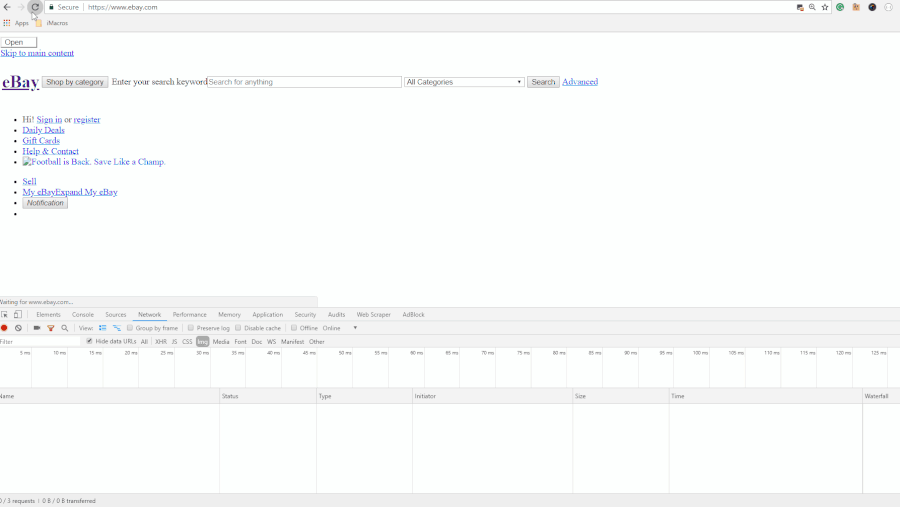Screen dimensions: 900x507
Task: Click the browser forward arrow
Action: tap(21, 7)
